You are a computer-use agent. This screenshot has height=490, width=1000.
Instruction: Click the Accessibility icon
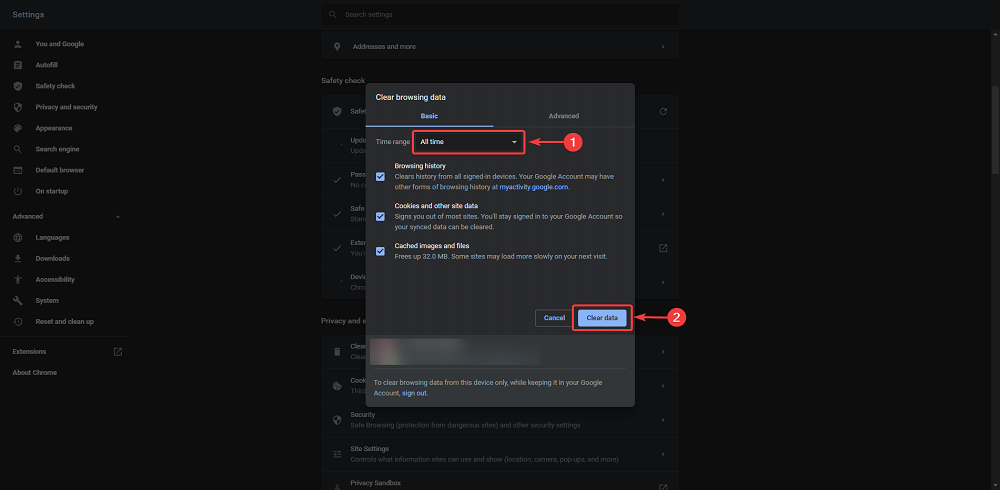tap(18, 280)
